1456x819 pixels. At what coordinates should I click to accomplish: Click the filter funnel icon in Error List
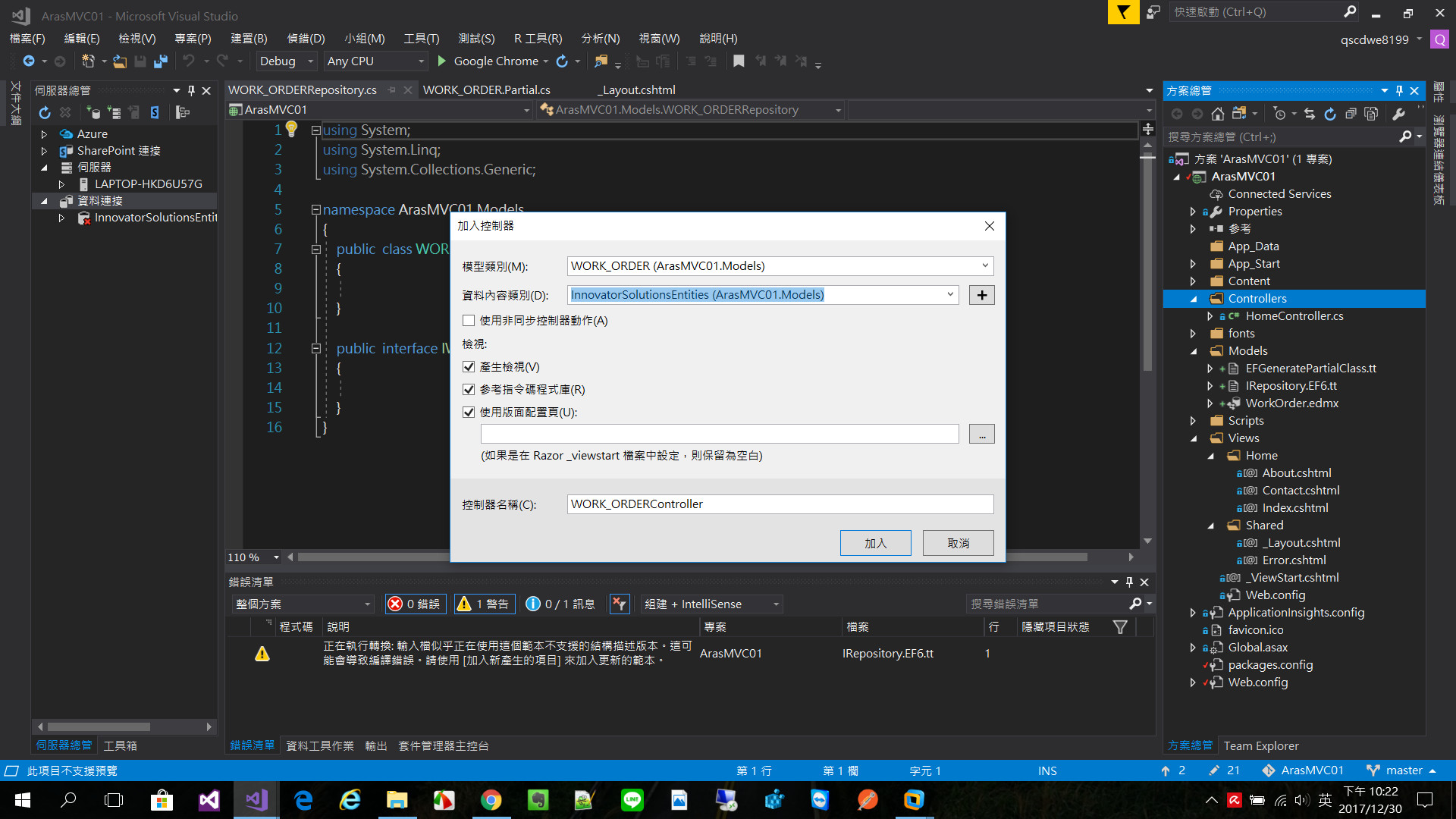point(1120,626)
